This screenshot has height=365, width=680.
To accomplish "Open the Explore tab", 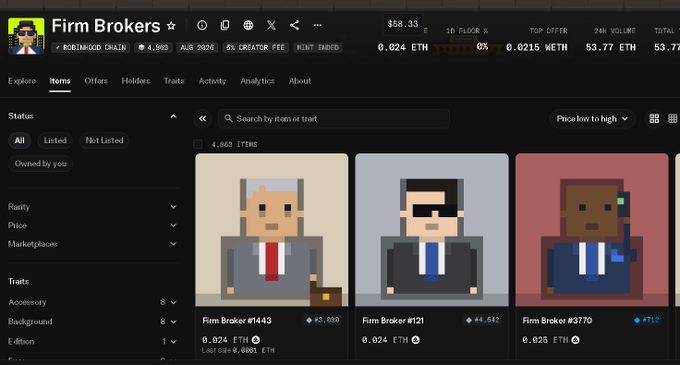I will pos(22,81).
